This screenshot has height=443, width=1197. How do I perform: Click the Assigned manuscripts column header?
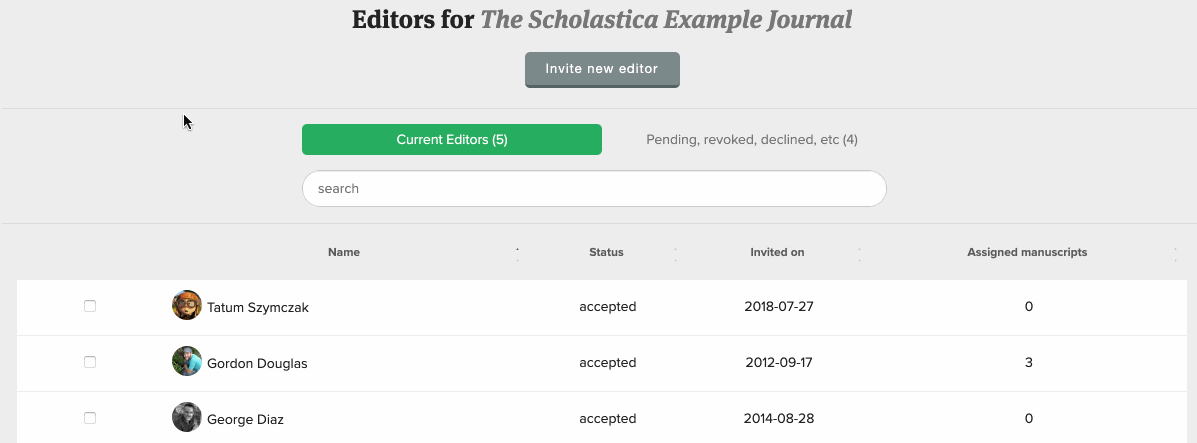pos(1027,252)
